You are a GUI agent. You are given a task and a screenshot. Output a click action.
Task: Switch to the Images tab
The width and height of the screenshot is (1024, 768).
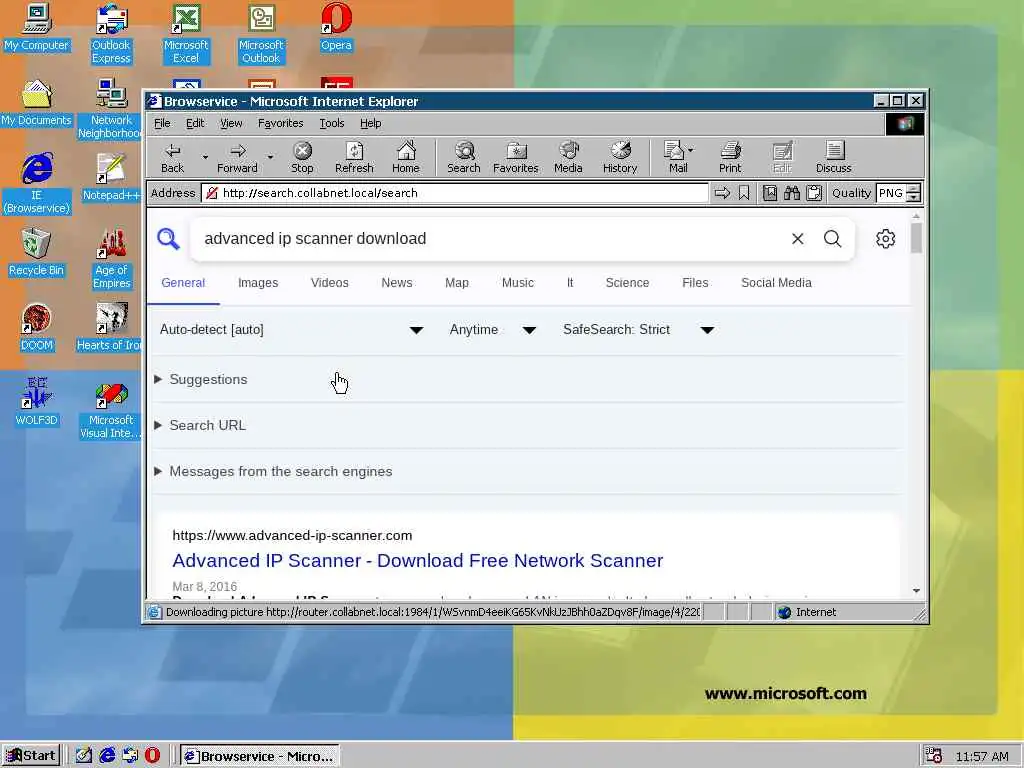click(258, 283)
